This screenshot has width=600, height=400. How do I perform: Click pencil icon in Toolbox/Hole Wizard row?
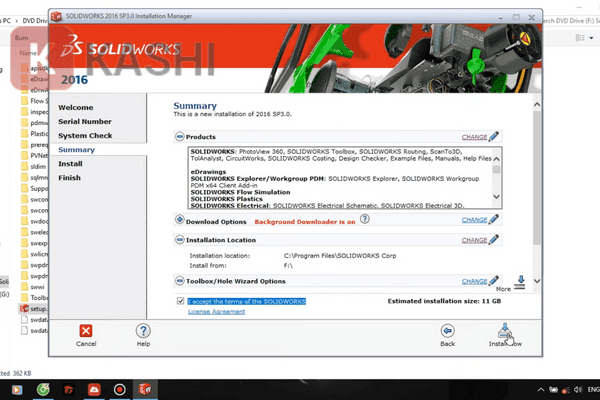pos(494,281)
